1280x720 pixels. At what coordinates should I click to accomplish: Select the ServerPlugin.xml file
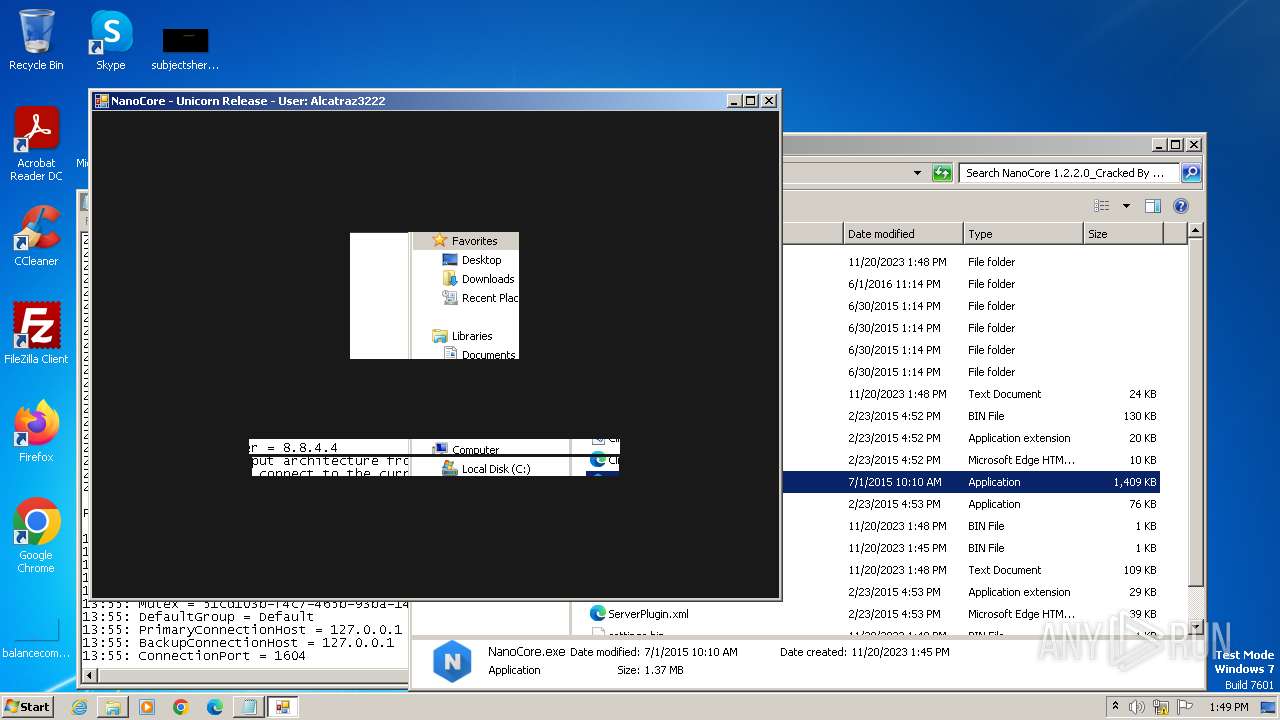[648, 614]
